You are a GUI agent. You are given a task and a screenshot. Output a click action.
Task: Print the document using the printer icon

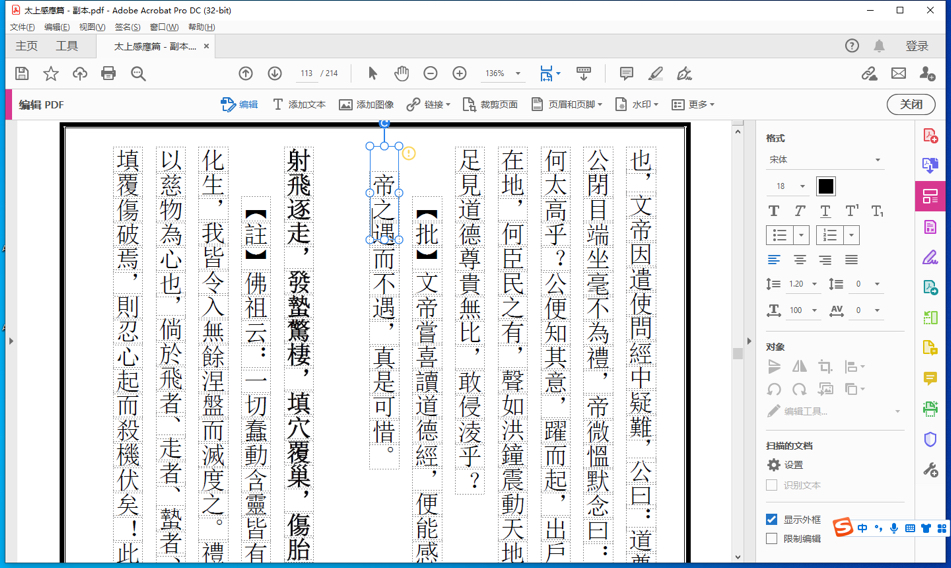coord(108,74)
